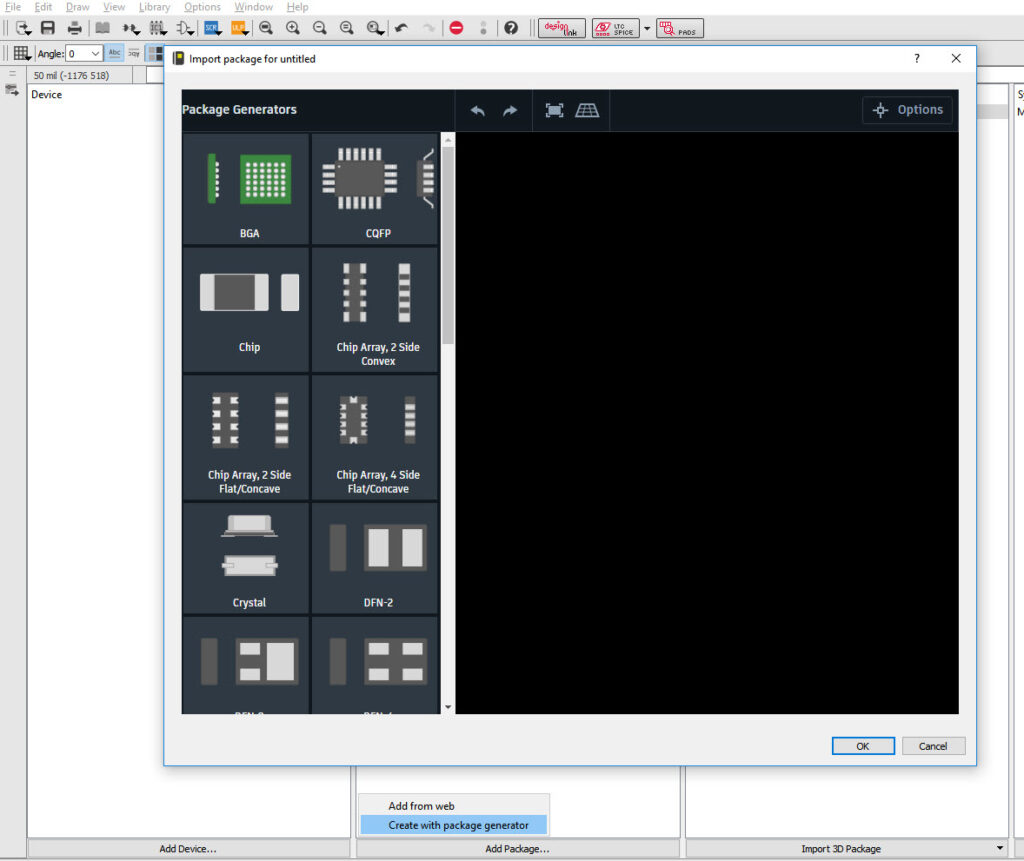Click the Help question mark icon
Viewport: 1024px width, 861px height.
(x=511, y=28)
